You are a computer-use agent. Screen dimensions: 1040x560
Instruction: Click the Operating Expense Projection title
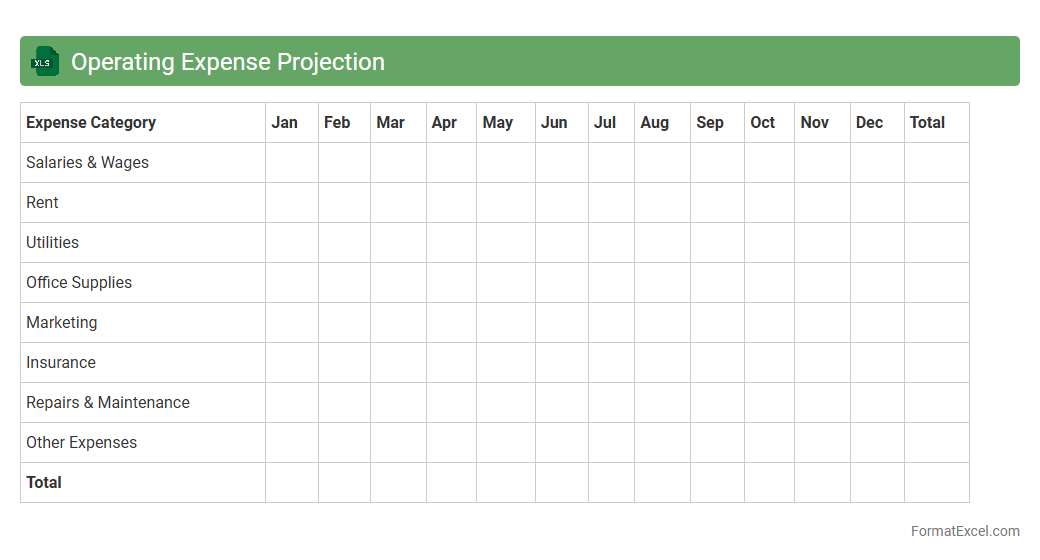click(x=227, y=62)
